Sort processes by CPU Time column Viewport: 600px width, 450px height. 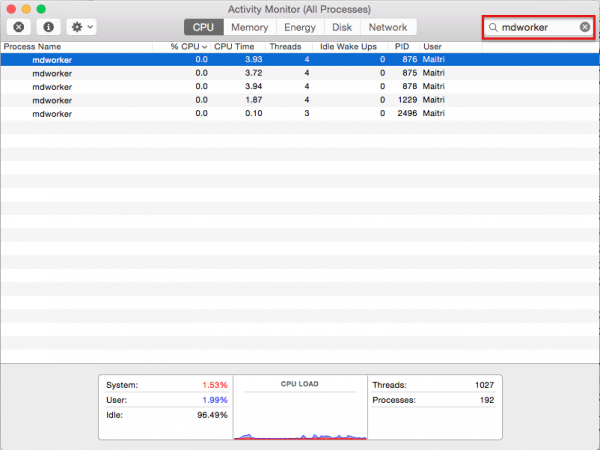click(x=236, y=47)
